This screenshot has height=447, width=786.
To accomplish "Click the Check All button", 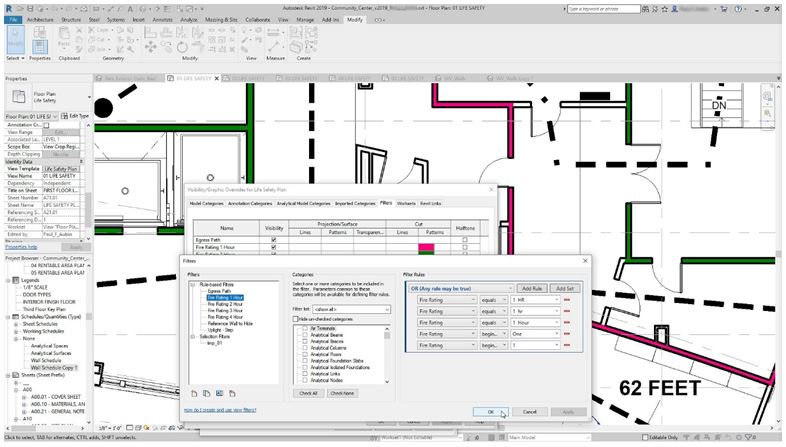I will point(309,393).
